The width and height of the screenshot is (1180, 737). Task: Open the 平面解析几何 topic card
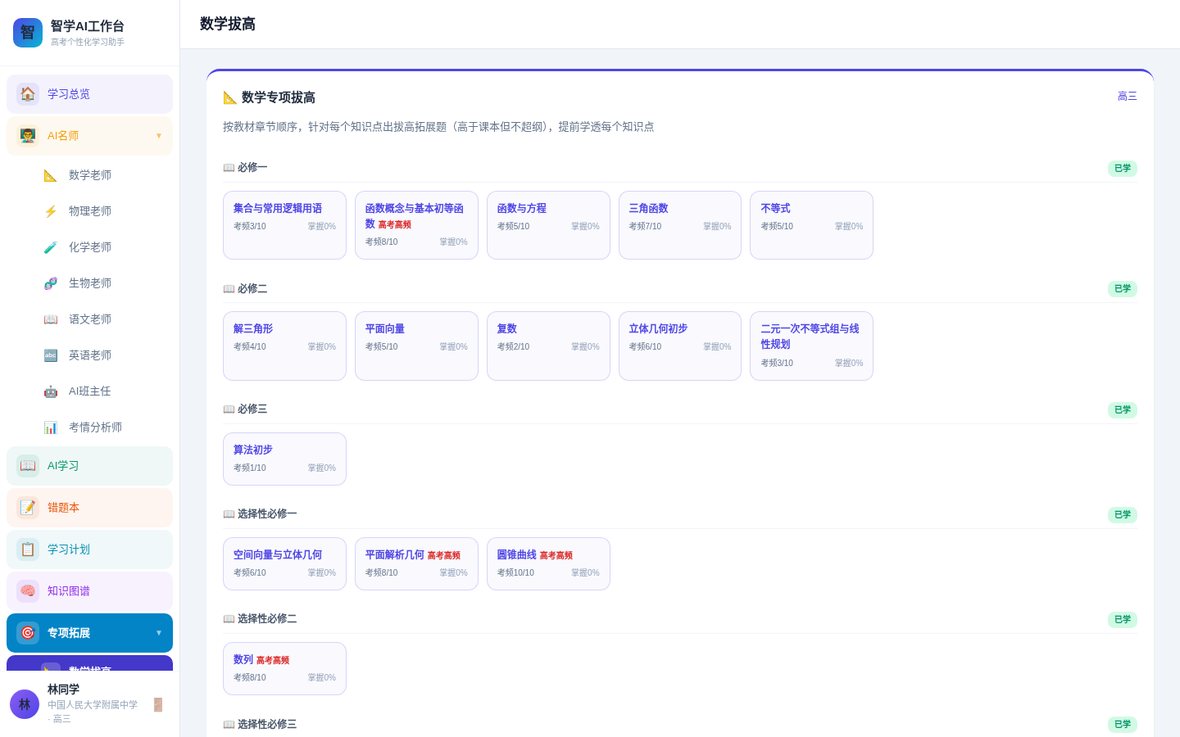pos(416,563)
